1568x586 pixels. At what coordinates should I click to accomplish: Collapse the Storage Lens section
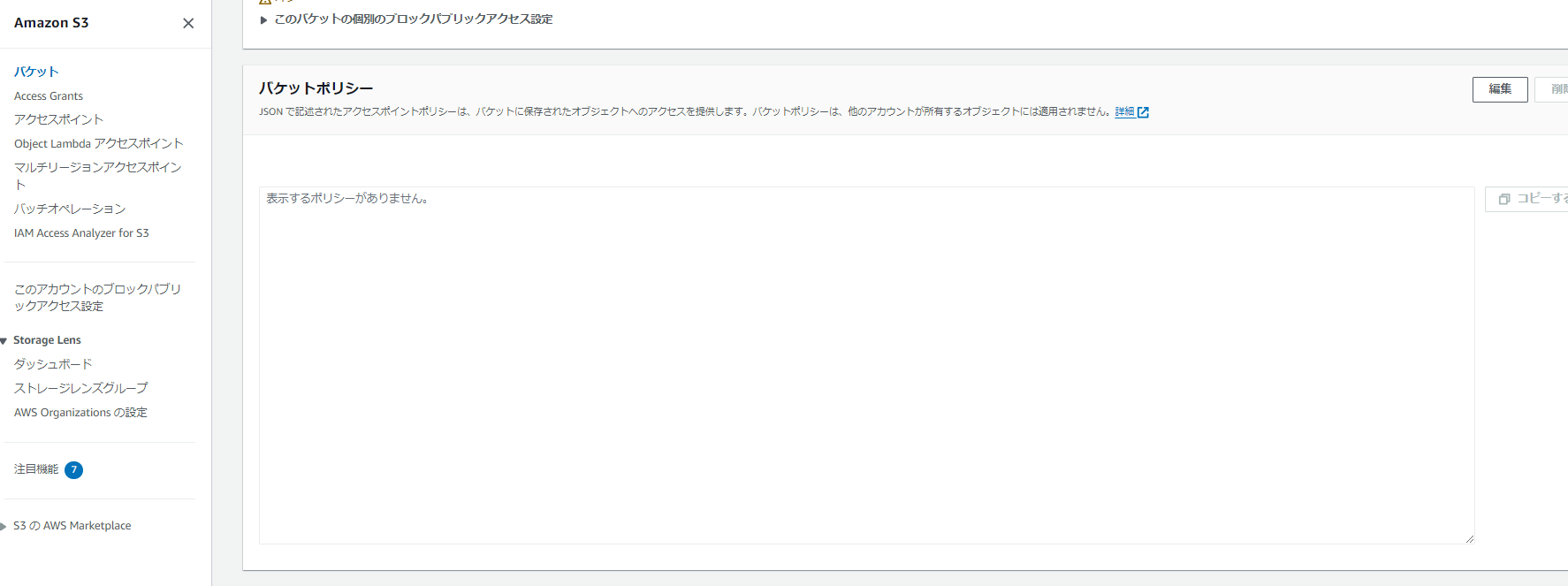coord(4,340)
